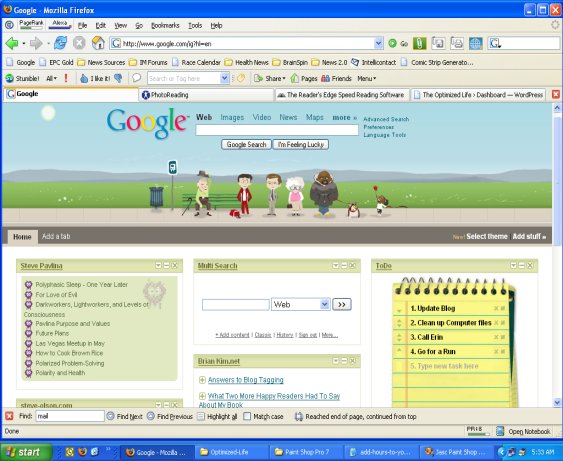Close the Find bar with red X

[x=9, y=416]
